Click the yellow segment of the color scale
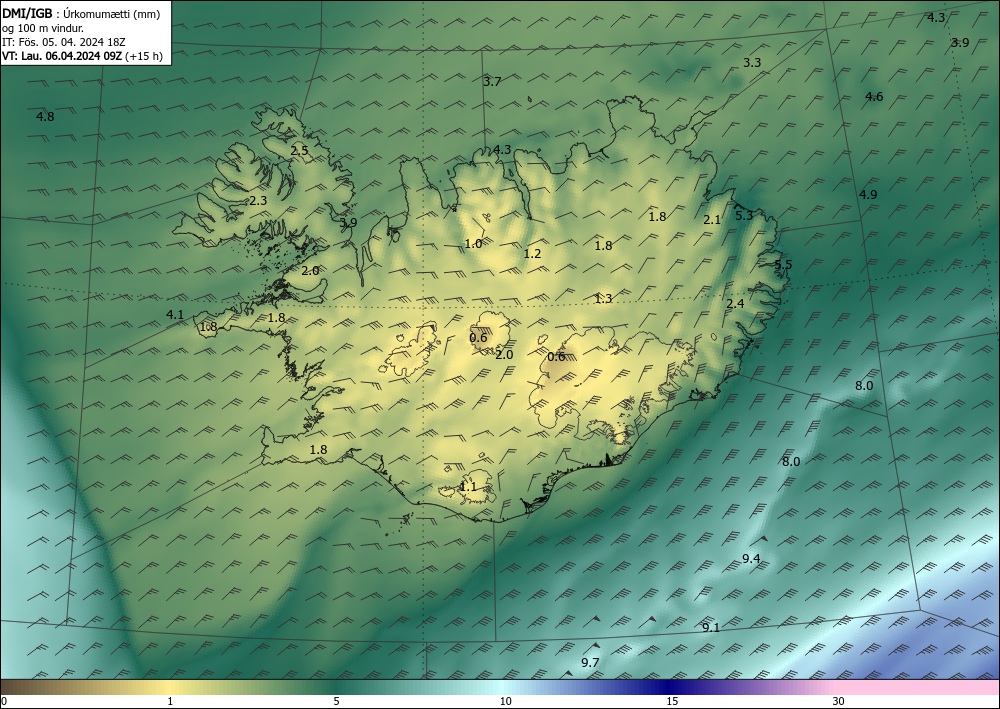Image resolution: width=1000 pixels, height=709 pixels. tap(170, 688)
